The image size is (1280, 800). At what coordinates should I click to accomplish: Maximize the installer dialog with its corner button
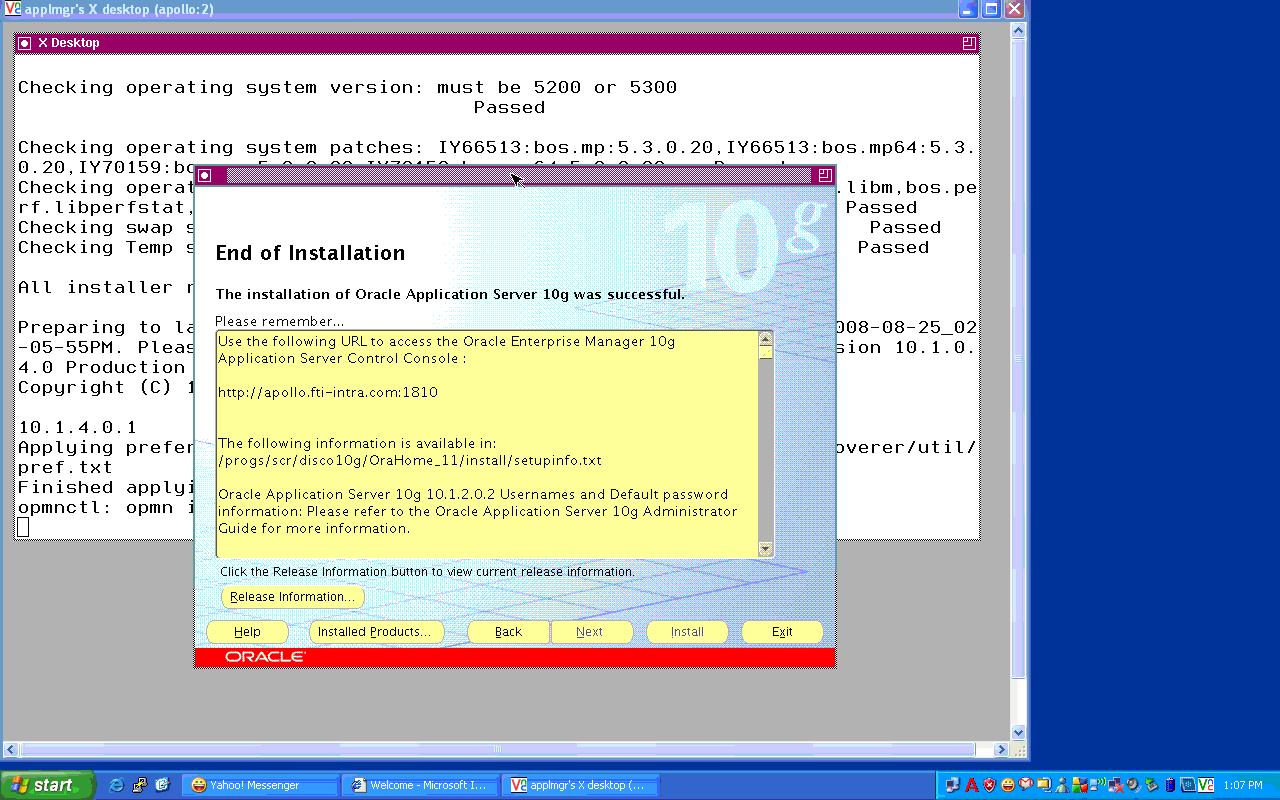[825, 175]
